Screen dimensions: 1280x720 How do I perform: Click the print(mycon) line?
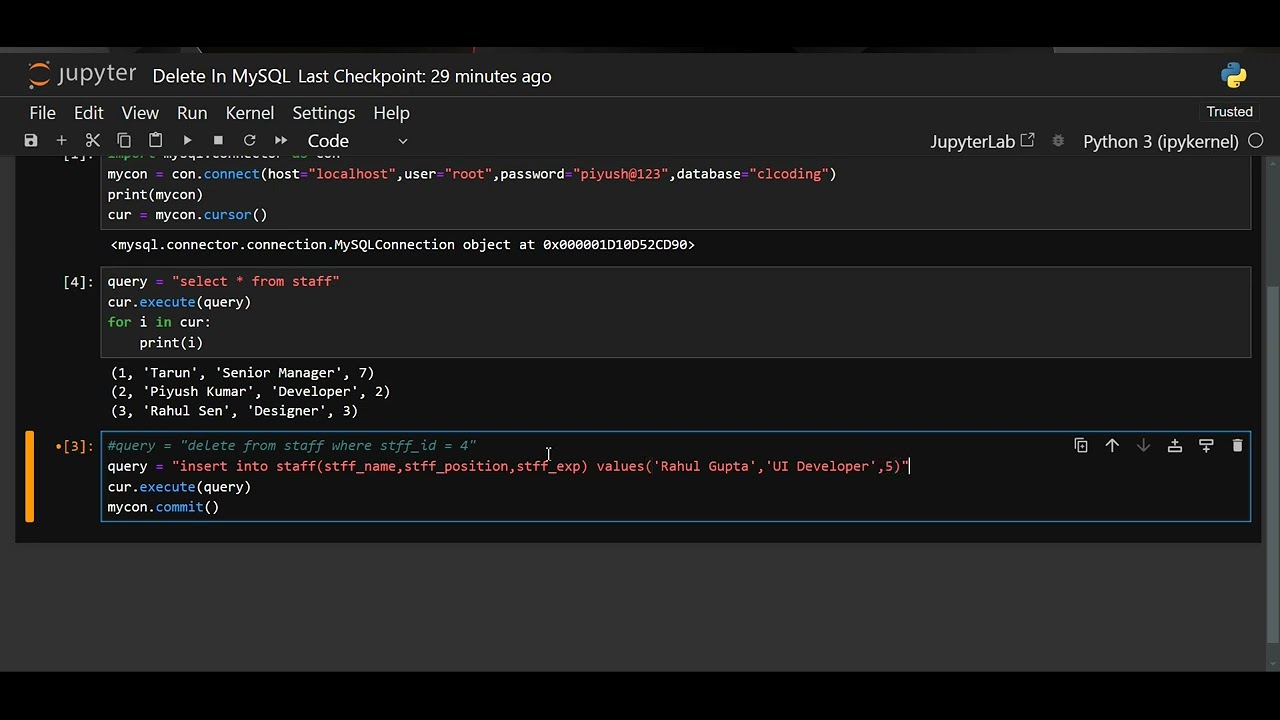tap(155, 194)
